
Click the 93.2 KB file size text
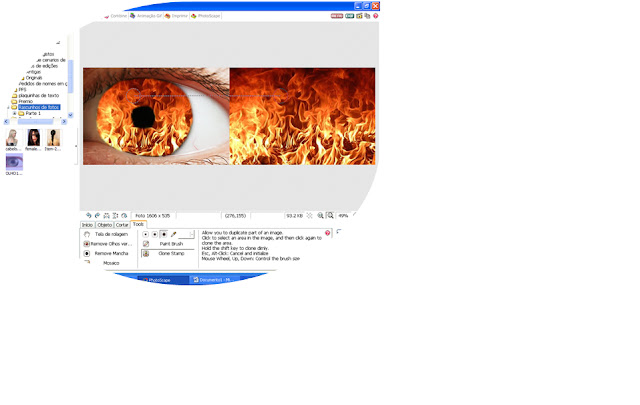pos(294,216)
